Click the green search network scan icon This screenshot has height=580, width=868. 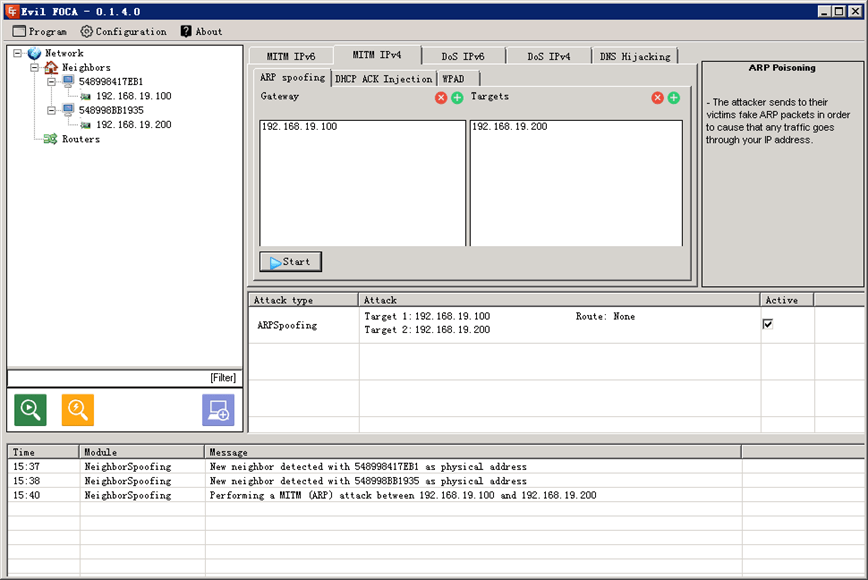pos(30,410)
